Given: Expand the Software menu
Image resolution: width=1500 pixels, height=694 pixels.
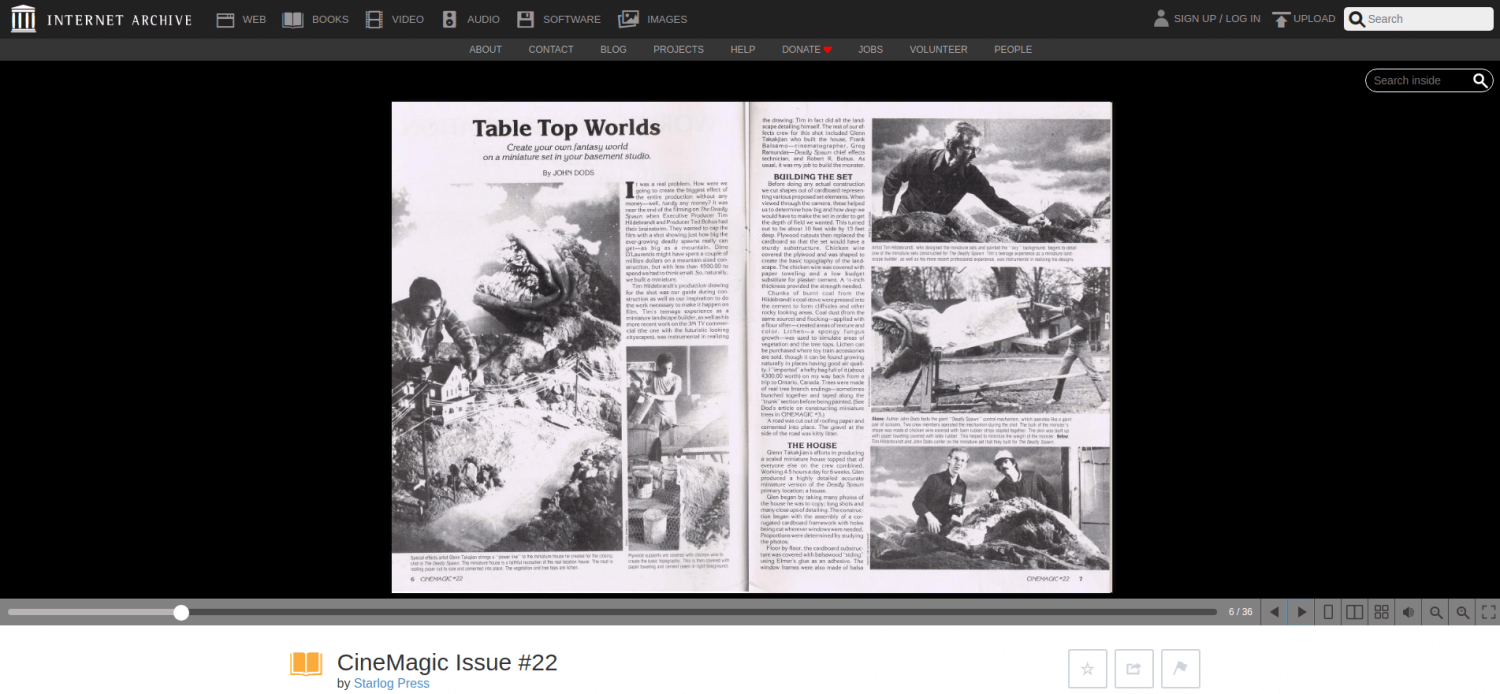Looking at the screenshot, I should 559,19.
